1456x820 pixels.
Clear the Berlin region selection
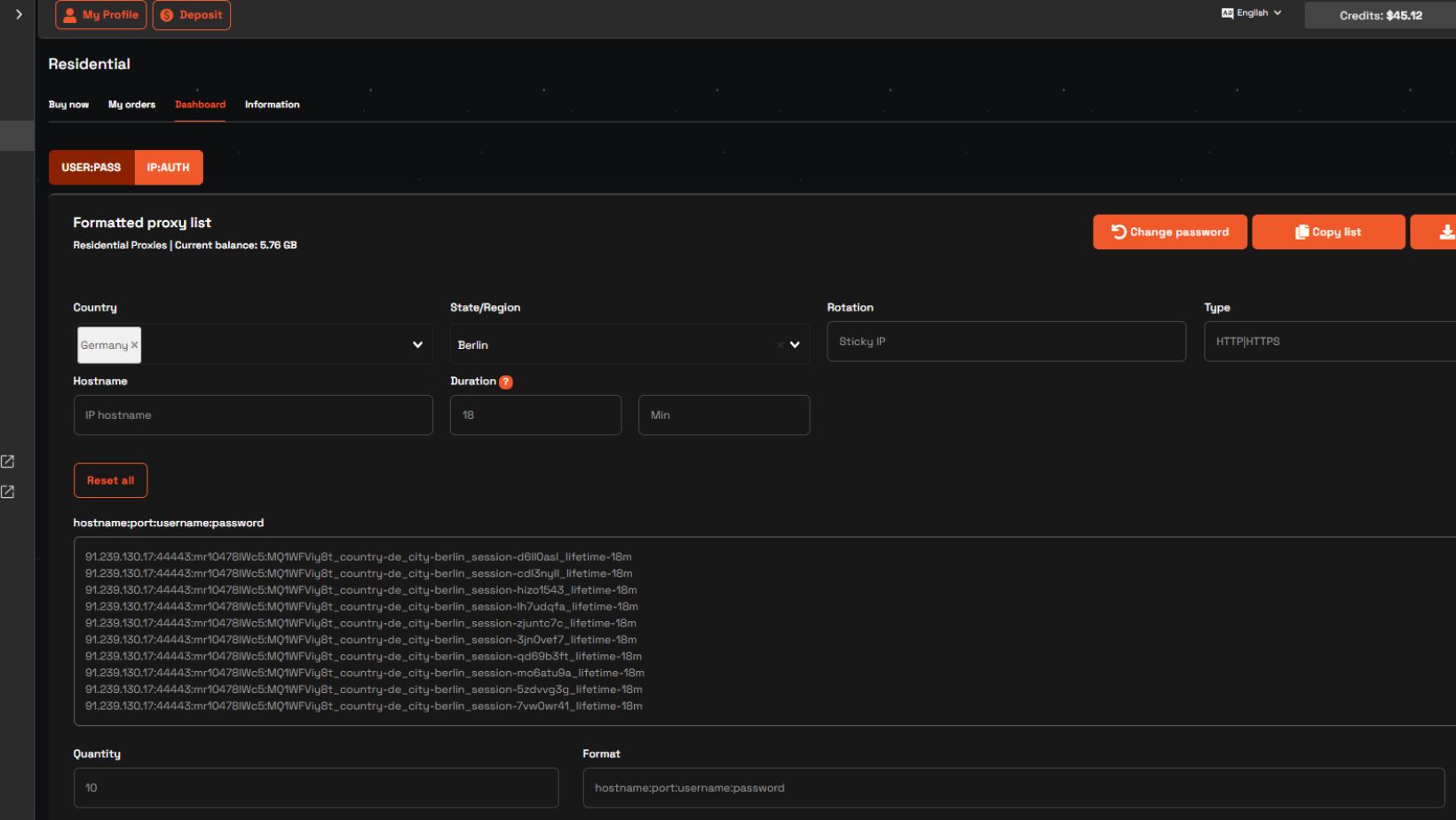tap(780, 345)
